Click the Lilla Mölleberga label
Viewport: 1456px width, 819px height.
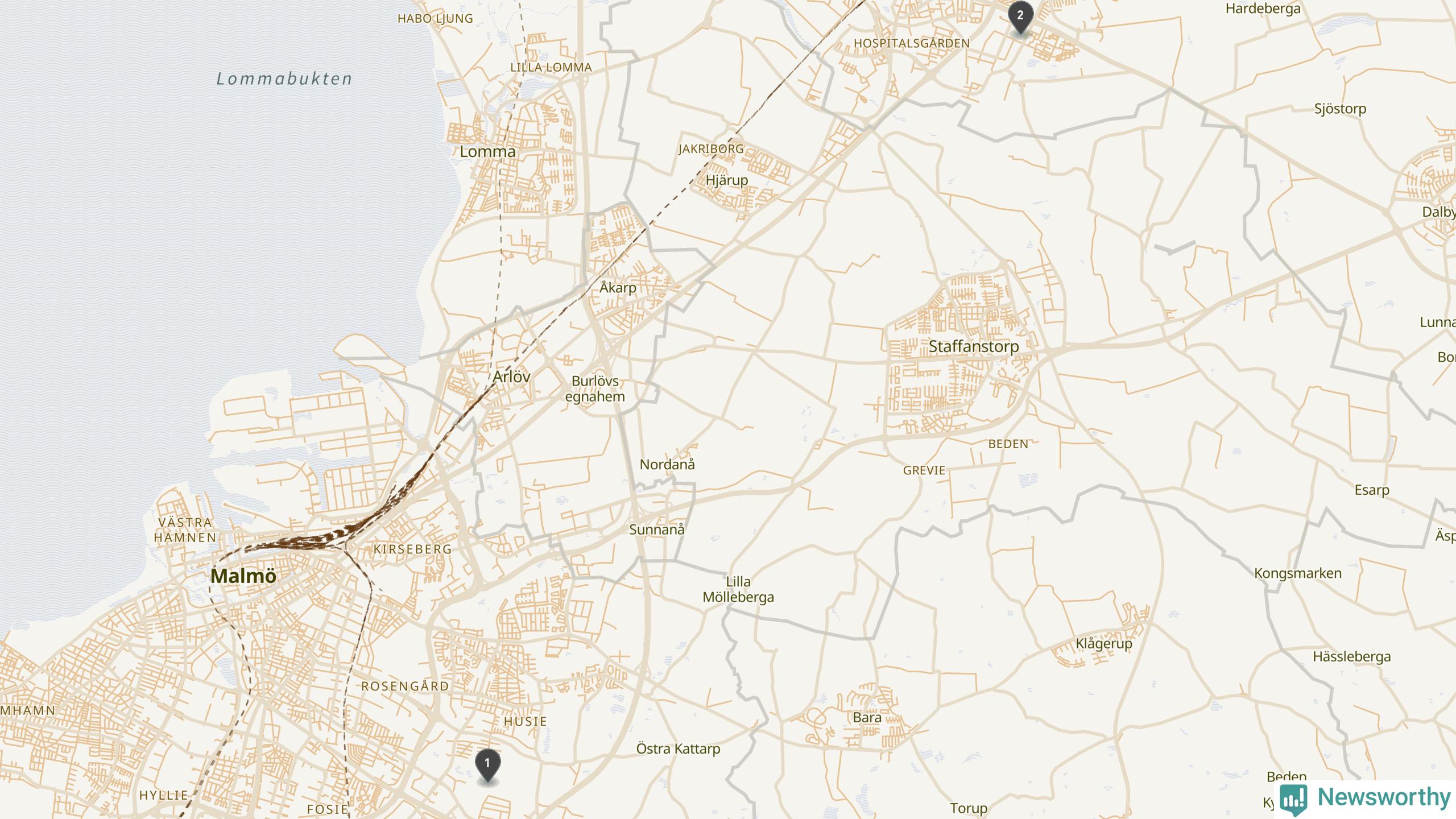[x=738, y=590]
